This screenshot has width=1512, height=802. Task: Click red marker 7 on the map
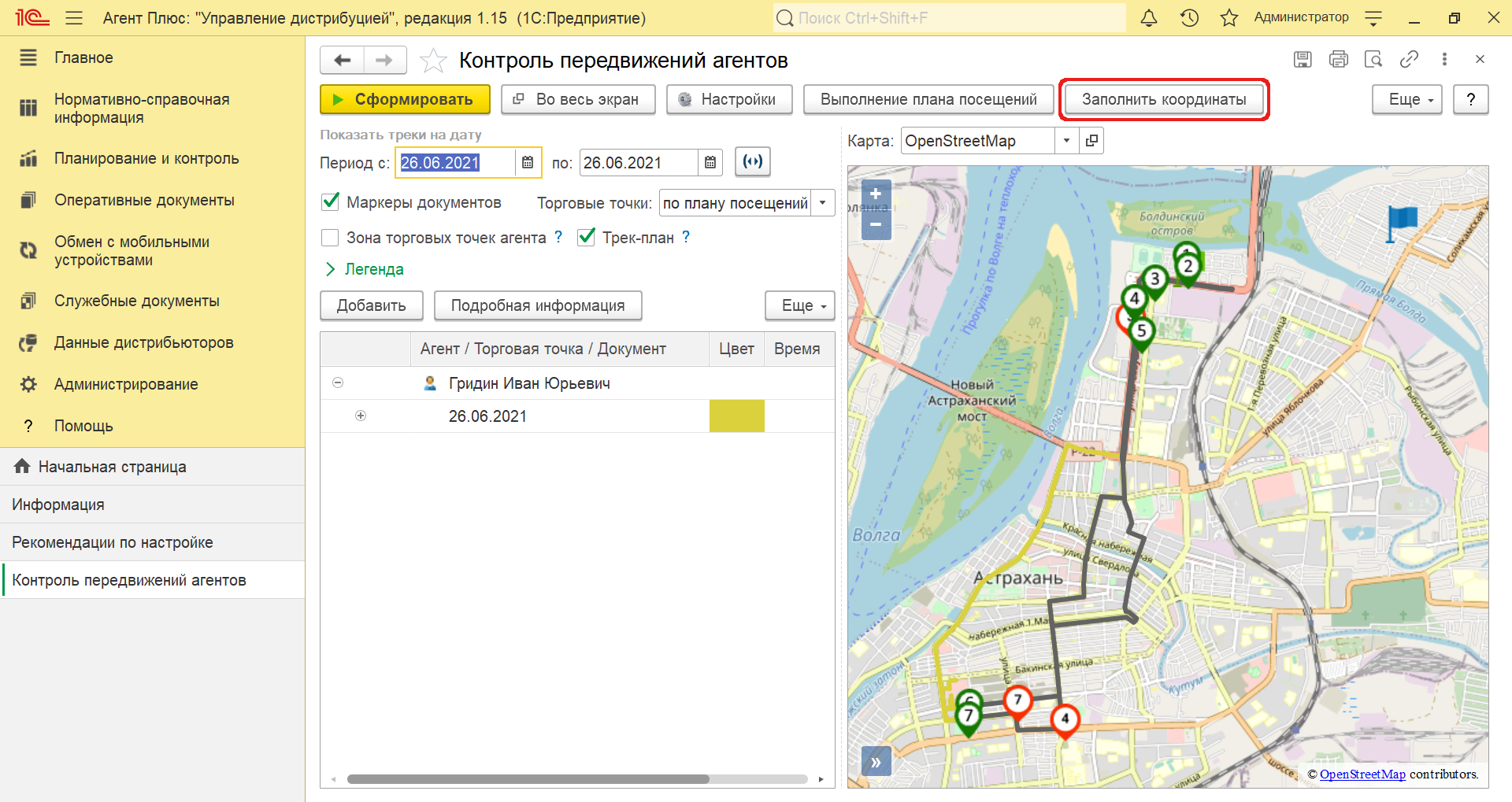[x=1017, y=702]
